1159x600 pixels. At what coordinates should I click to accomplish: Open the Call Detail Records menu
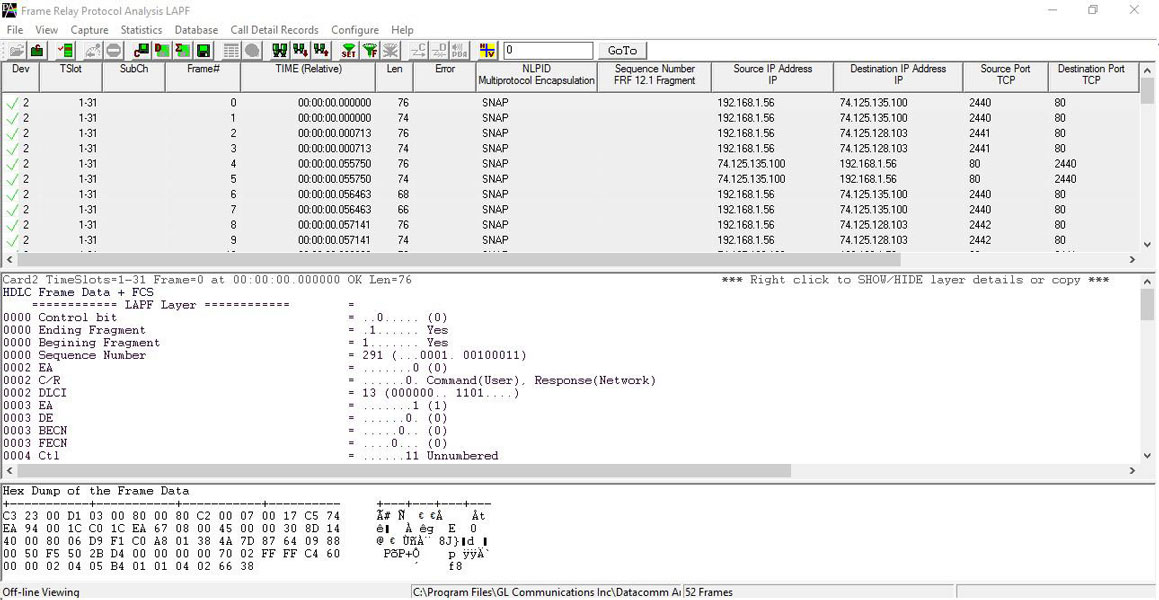(274, 30)
